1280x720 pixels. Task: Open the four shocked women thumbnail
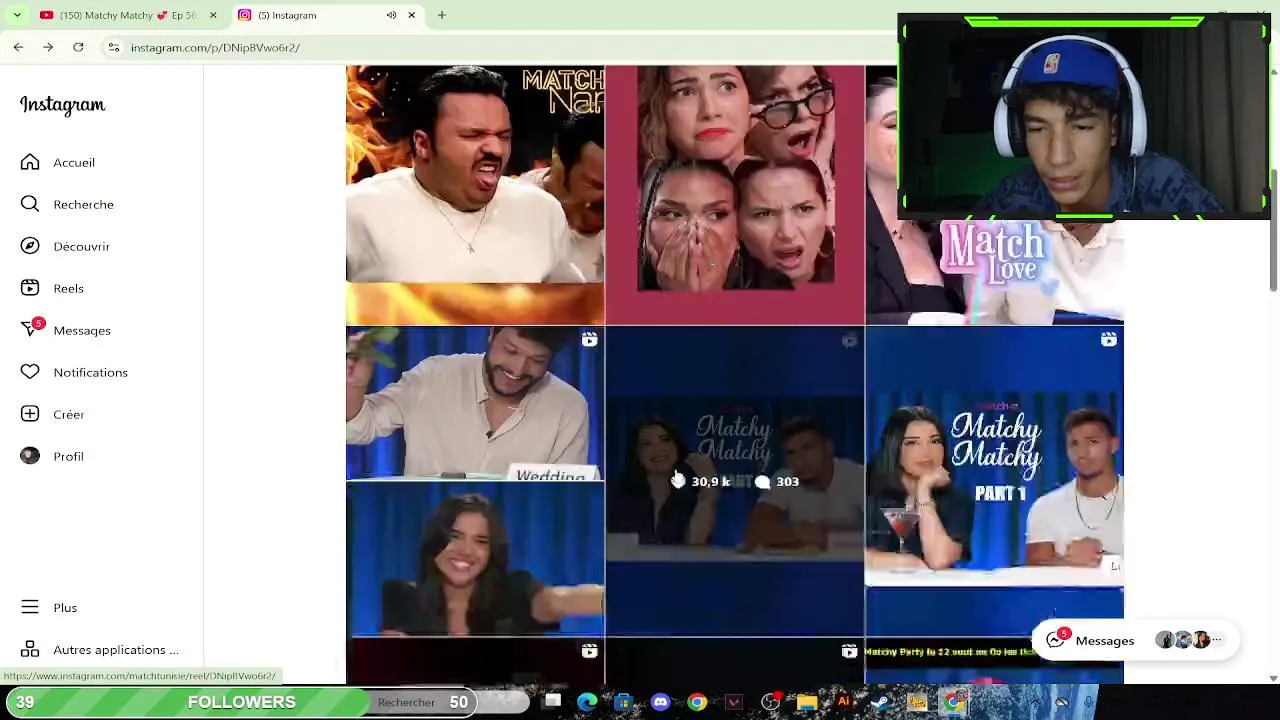(735, 195)
